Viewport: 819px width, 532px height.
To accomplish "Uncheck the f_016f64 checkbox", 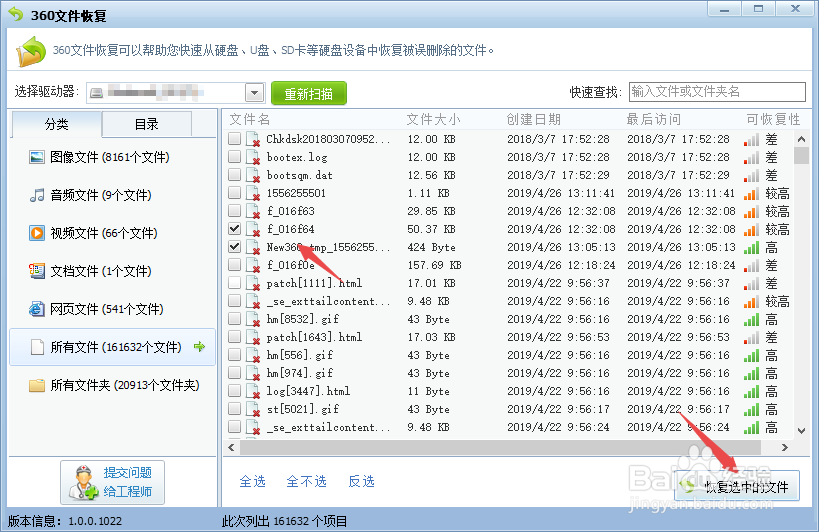I will coord(235,229).
